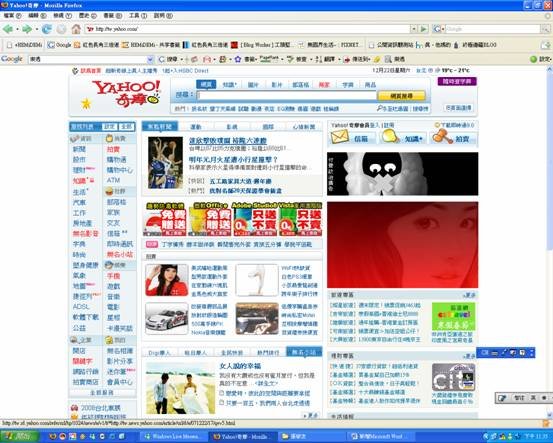Click the Google logo on the Google toolbar
This screenshot has width=553, height=443.
[12, 59]
